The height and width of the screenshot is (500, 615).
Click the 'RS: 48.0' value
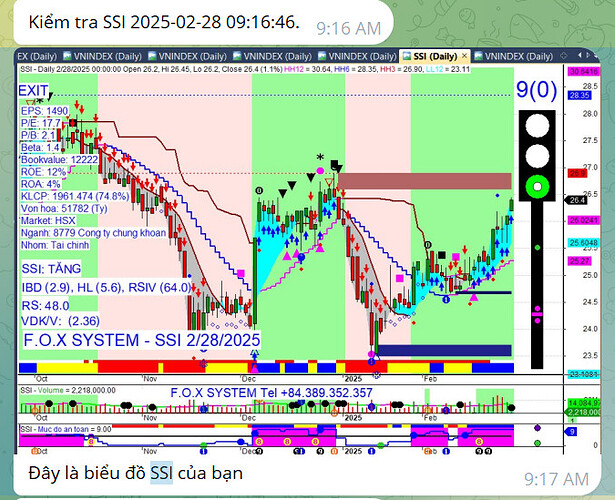(45, 306)
